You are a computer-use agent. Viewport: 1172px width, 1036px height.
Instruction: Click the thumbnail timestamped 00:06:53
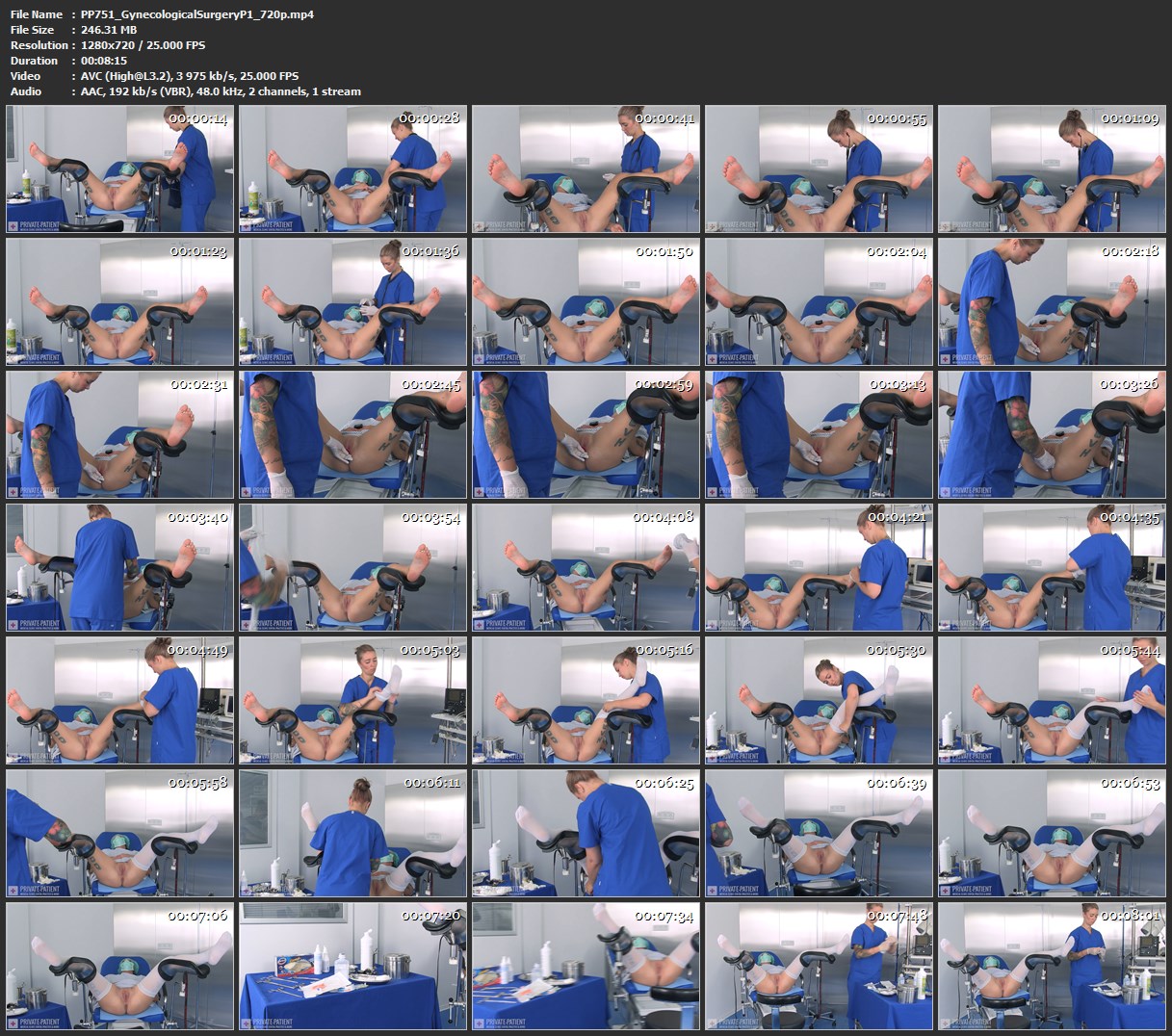pyautogui.click(x=1052, y=833)
